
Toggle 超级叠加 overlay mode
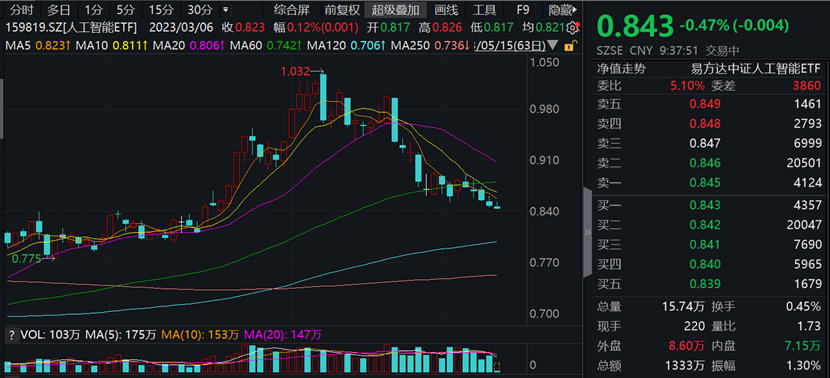(x=395, y=9)
